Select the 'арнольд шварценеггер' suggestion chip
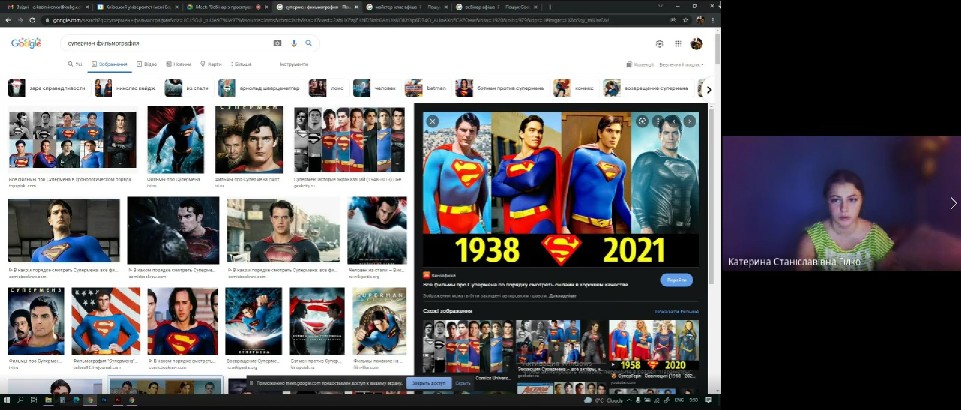 [259, 88]
